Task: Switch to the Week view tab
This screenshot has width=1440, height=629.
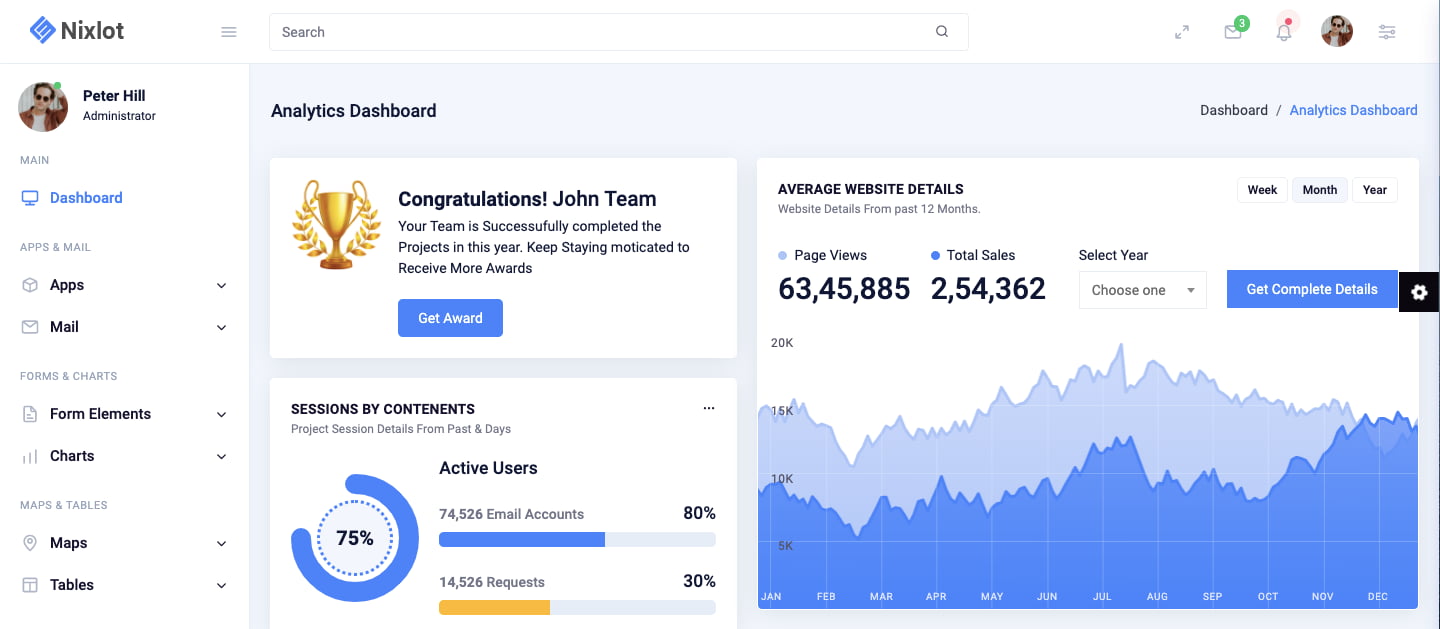Action: pos(1261,189)
